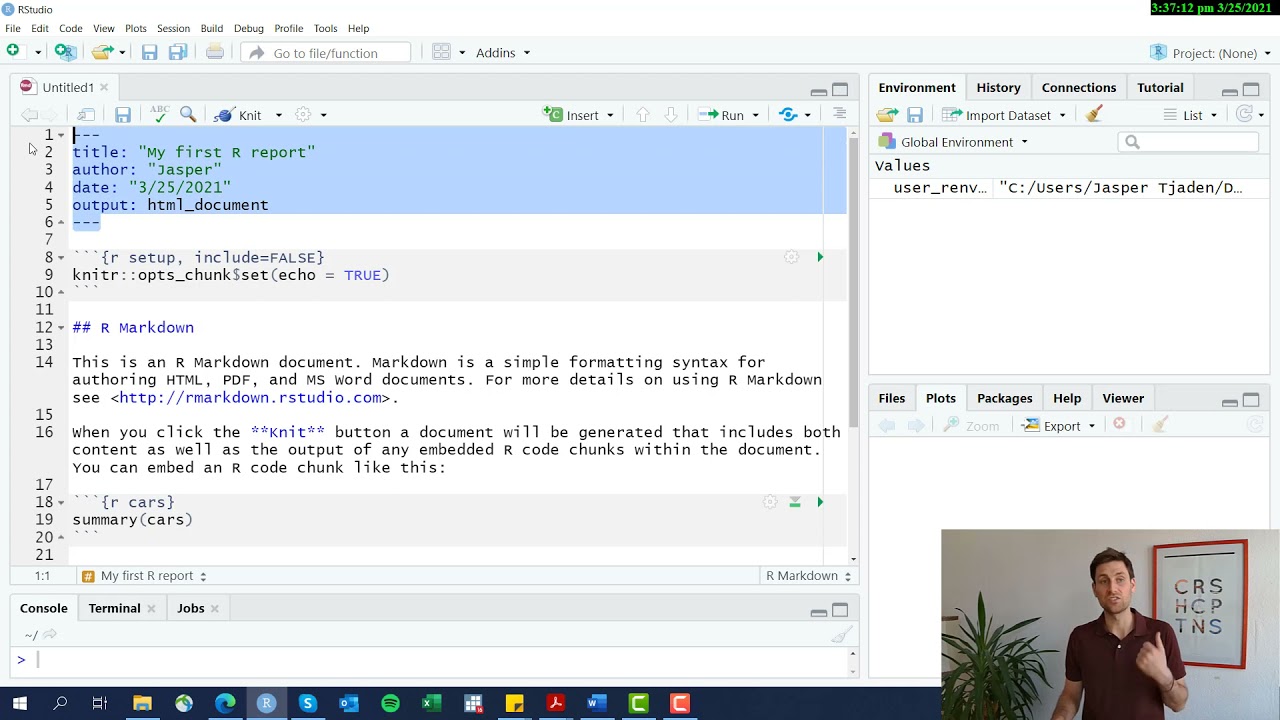This screenshot has height=720, width=1280.
Task: Fold the YAML header at line 1
Action: [61, 135]
